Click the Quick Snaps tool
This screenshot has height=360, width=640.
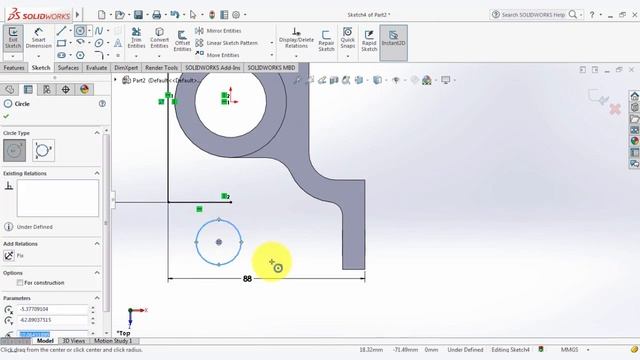coord(347,38)
